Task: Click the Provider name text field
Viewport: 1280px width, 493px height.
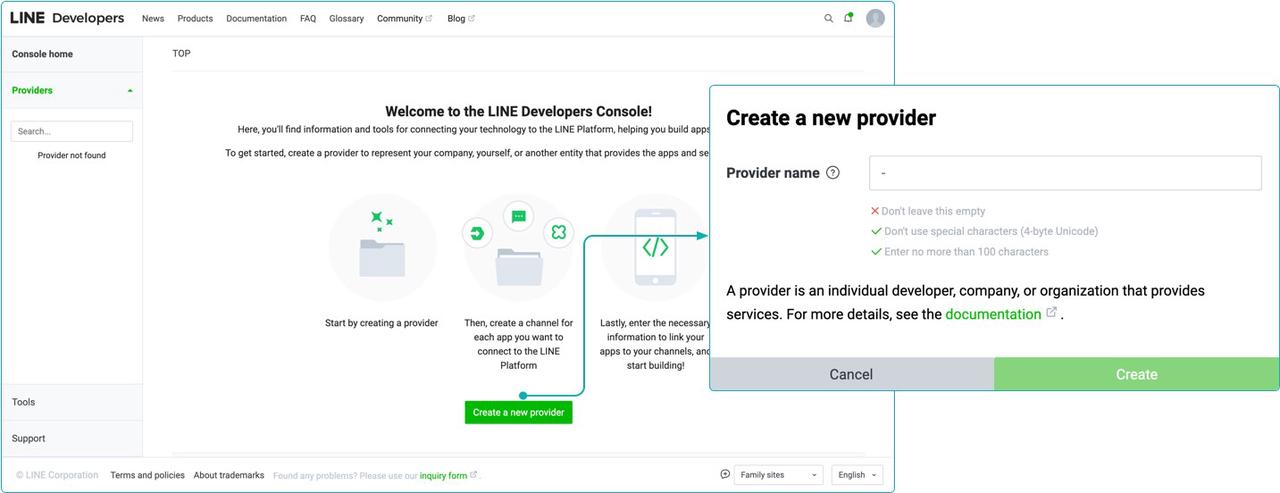Action: point(1065,173)
